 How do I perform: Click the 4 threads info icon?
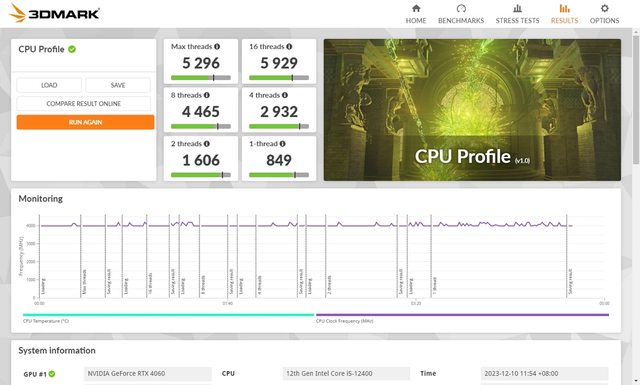pos(285,95)
